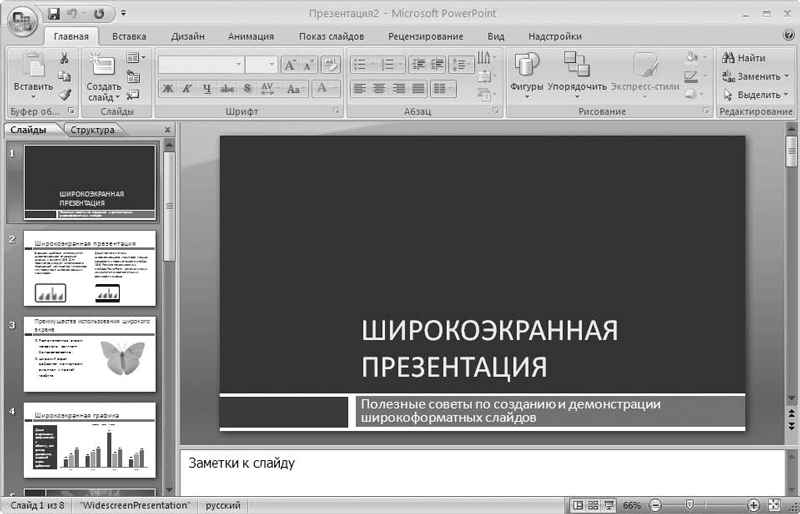Open the Вставка ribbon tab
800x514 pixels.
pos(129,37)
